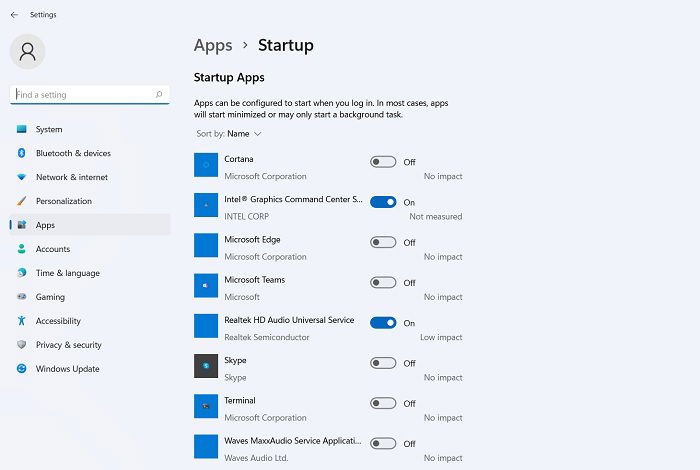Click the Terminal app icon
The width and height of the screenshot is (700, 470).
[x=206, y=406]
